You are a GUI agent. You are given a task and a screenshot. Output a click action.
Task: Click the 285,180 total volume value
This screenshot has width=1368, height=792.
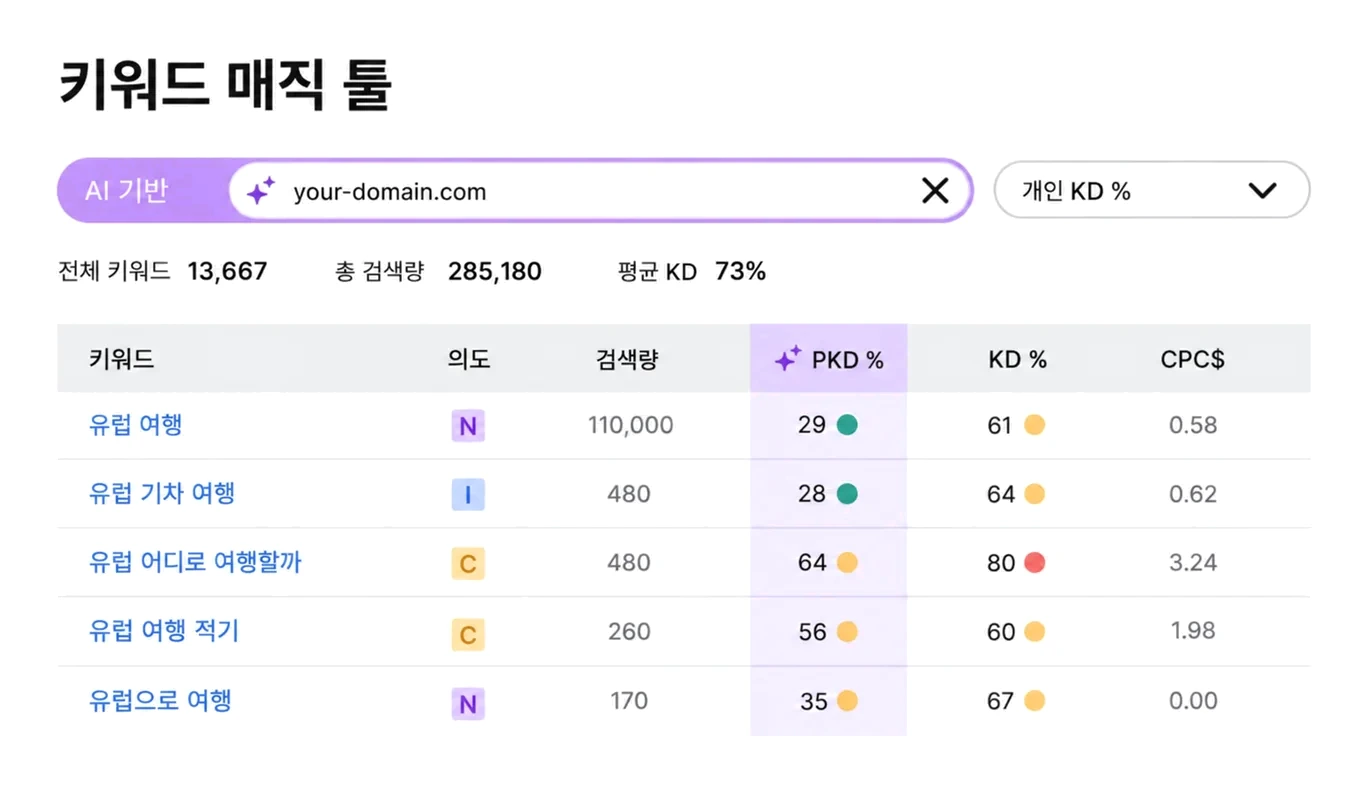pyautogui.click(x=495, y=271)
